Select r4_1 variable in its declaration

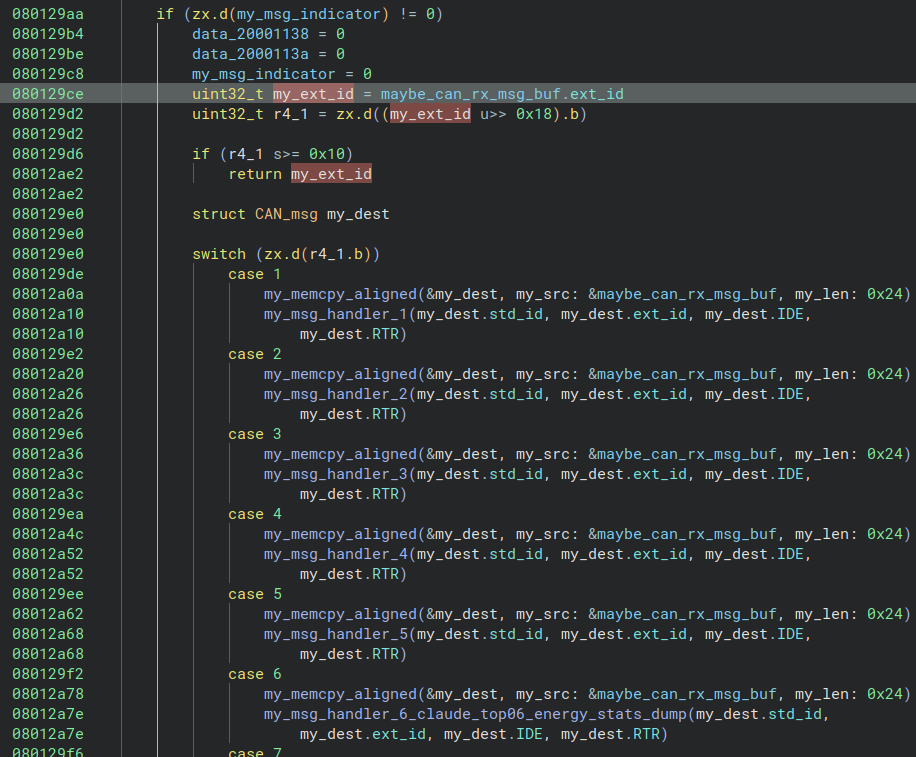pos(290,114)
